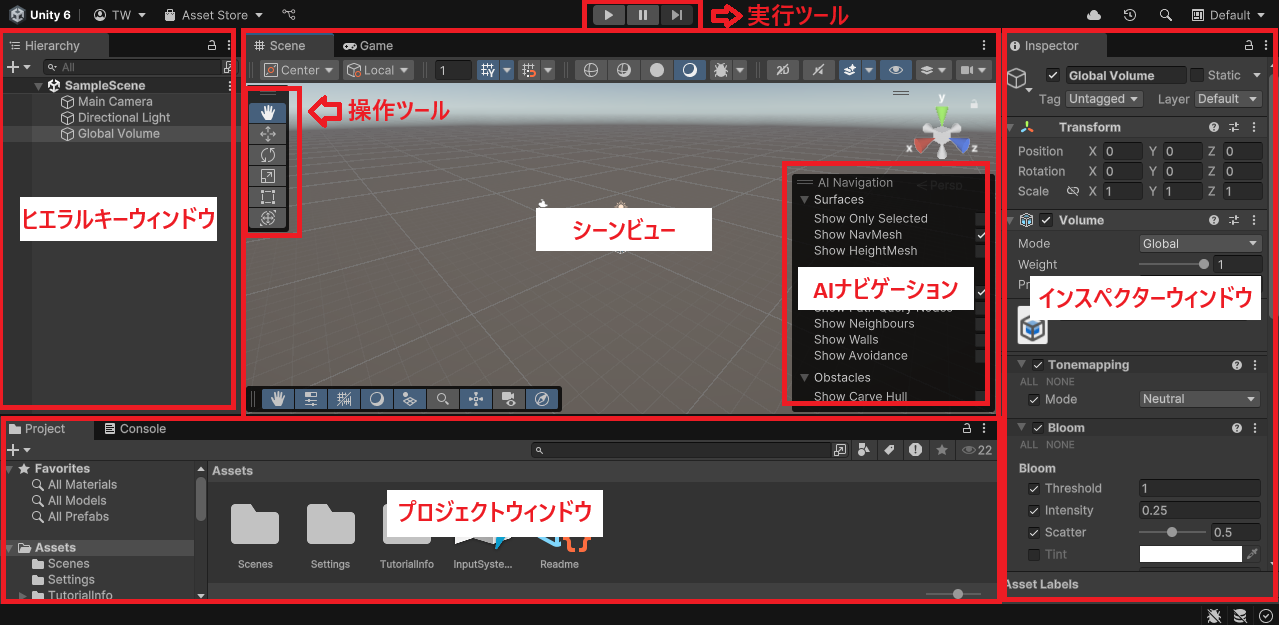Open the Mode dropdown in the Volume component

tap(1199, 243)
